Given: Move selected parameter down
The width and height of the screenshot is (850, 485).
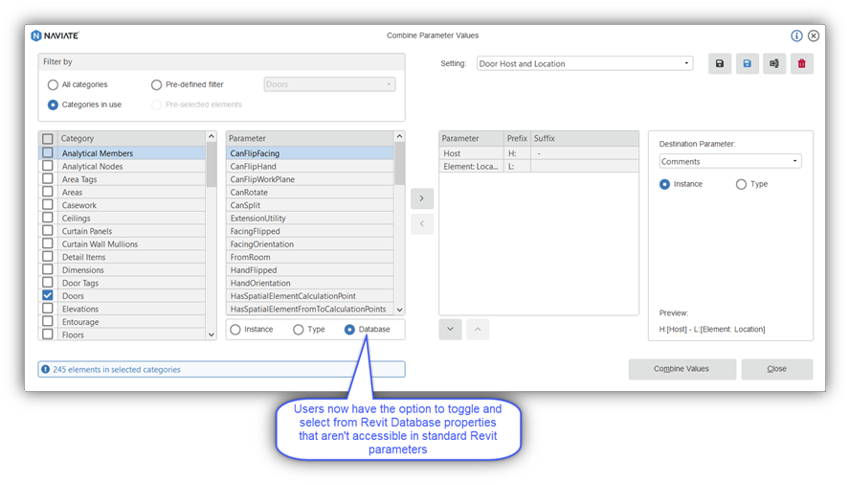Looking at the screenshot, I should (x=450, y=329).
